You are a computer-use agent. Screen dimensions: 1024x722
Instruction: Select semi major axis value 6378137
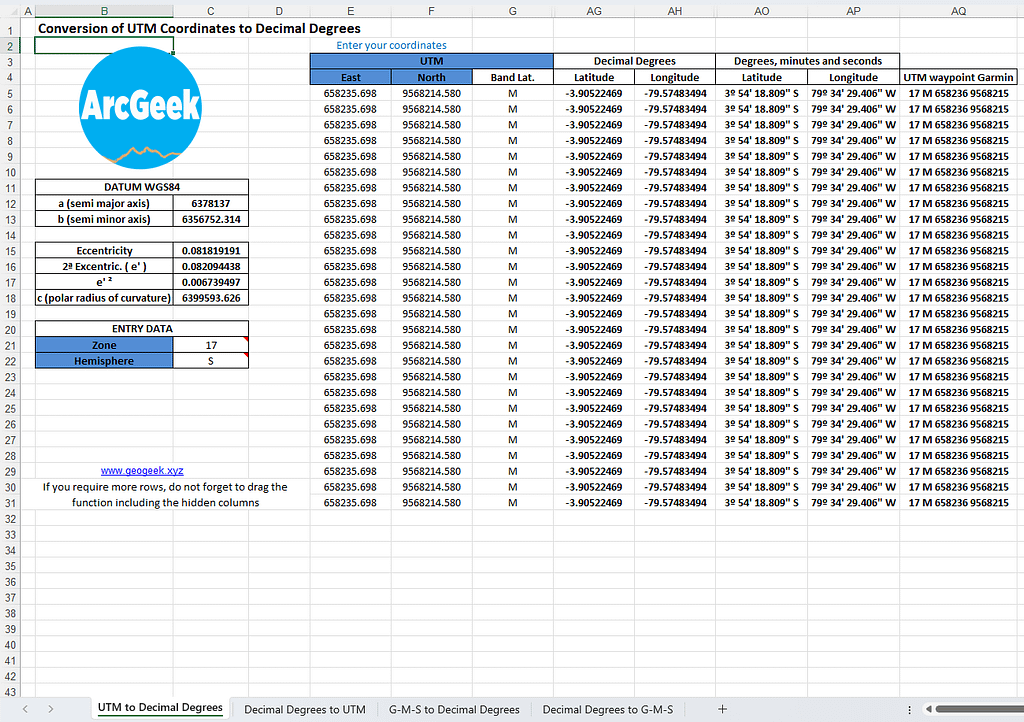(x=211, y=204)
